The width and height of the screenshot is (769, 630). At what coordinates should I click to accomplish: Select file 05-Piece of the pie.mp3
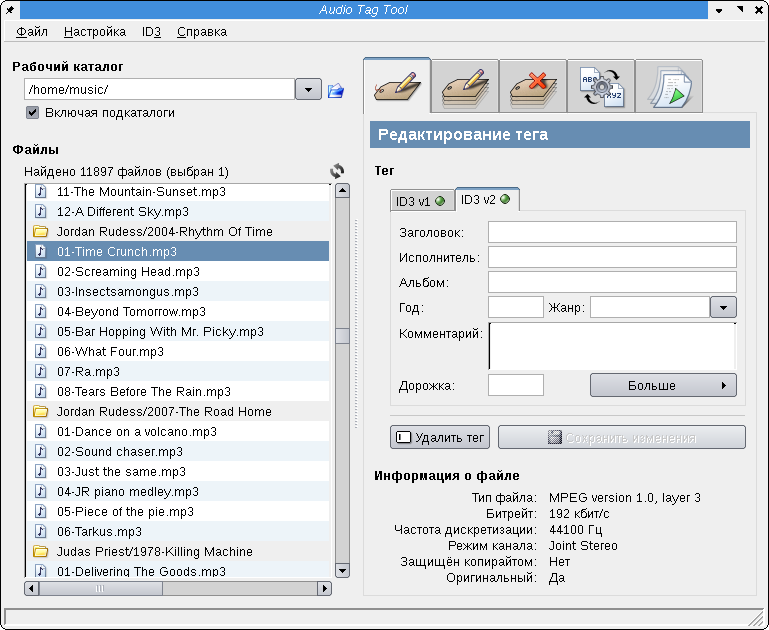coord(178,511)
